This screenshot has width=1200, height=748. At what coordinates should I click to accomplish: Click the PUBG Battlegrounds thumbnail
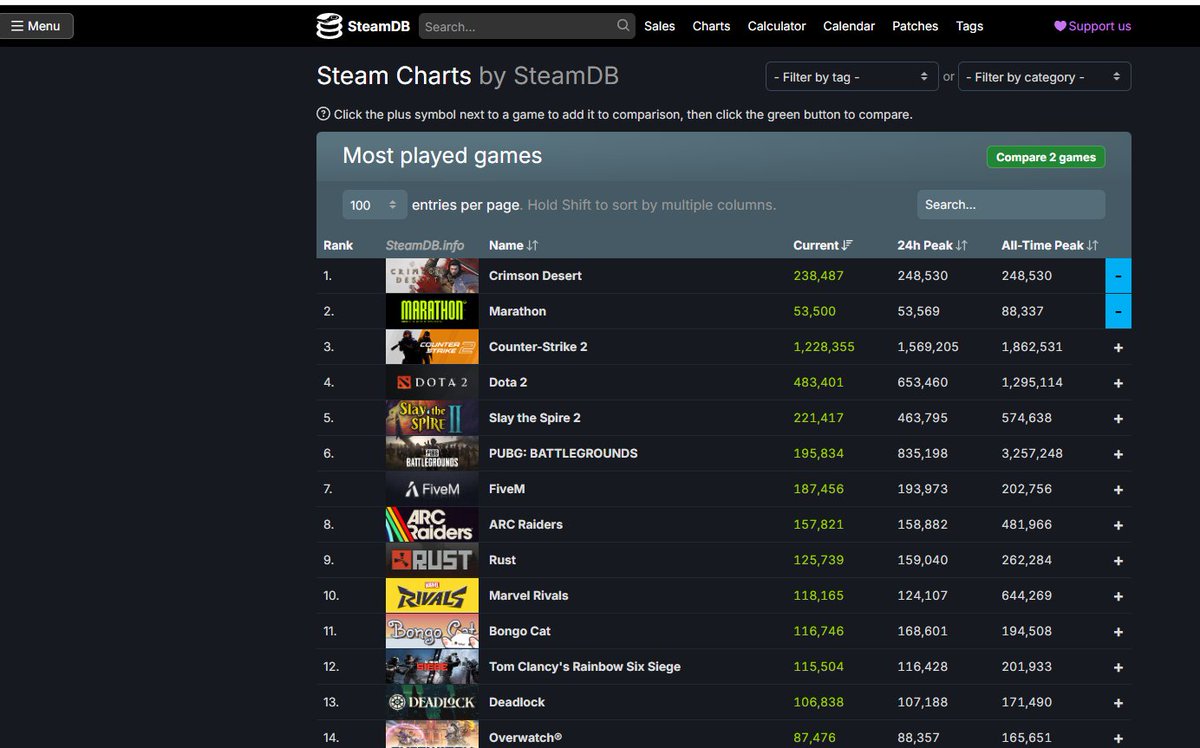point(432,453)
